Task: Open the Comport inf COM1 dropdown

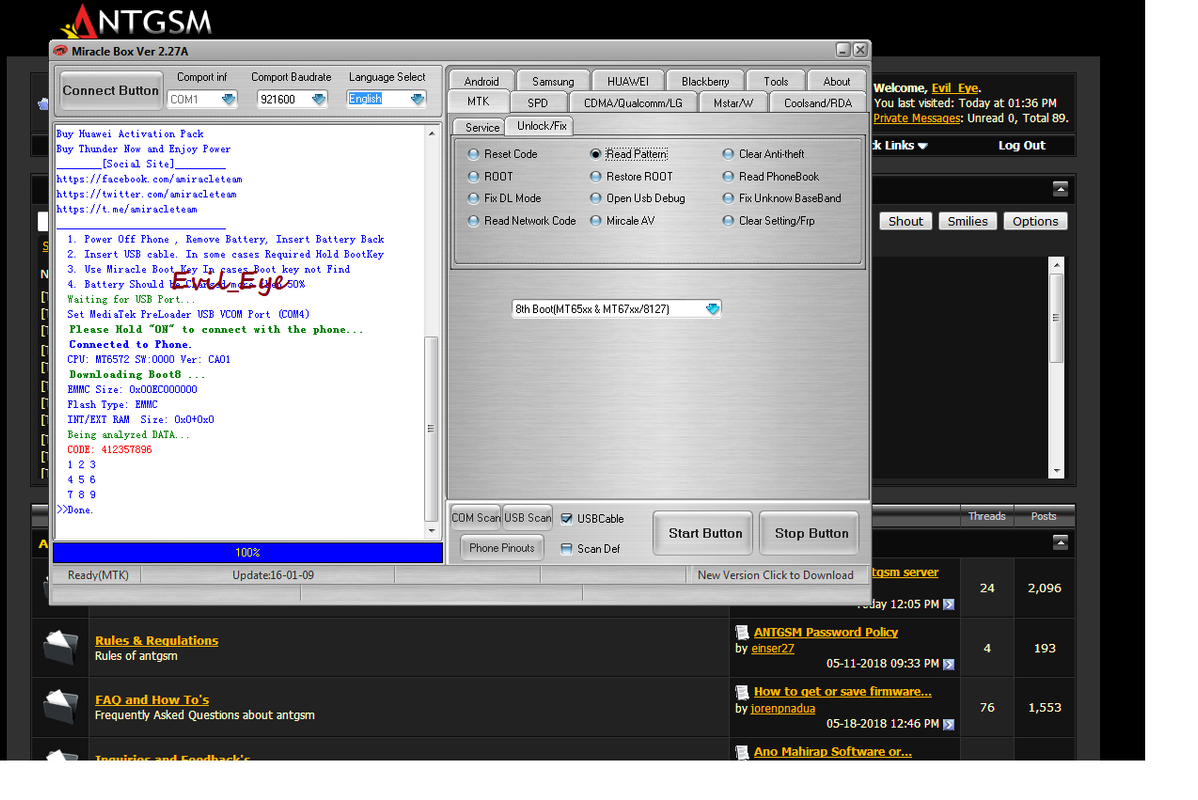Action: 228,99
